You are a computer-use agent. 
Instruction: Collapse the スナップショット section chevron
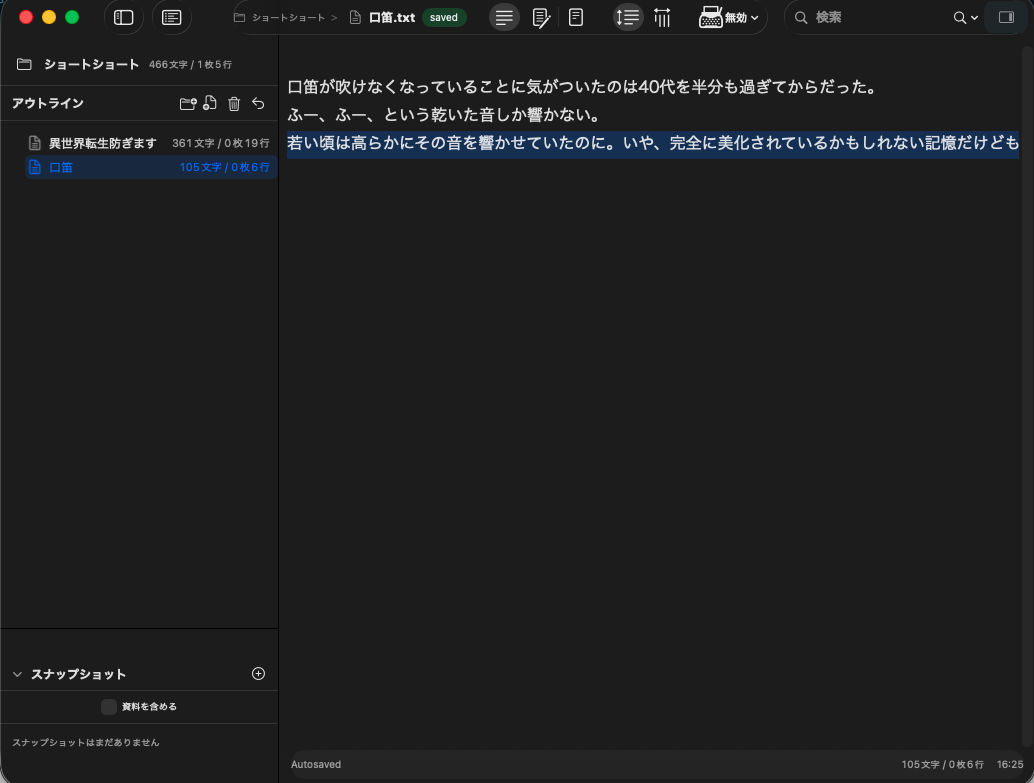[18, 674]
